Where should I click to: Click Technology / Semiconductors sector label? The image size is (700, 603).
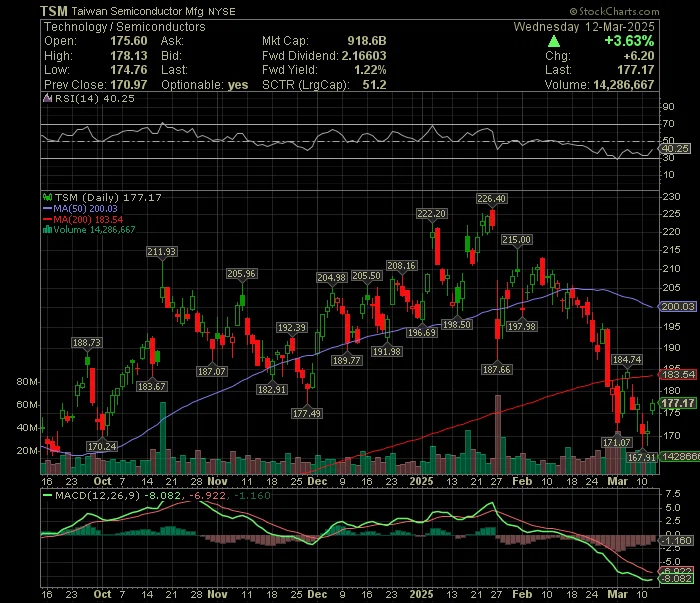(125, 27)
